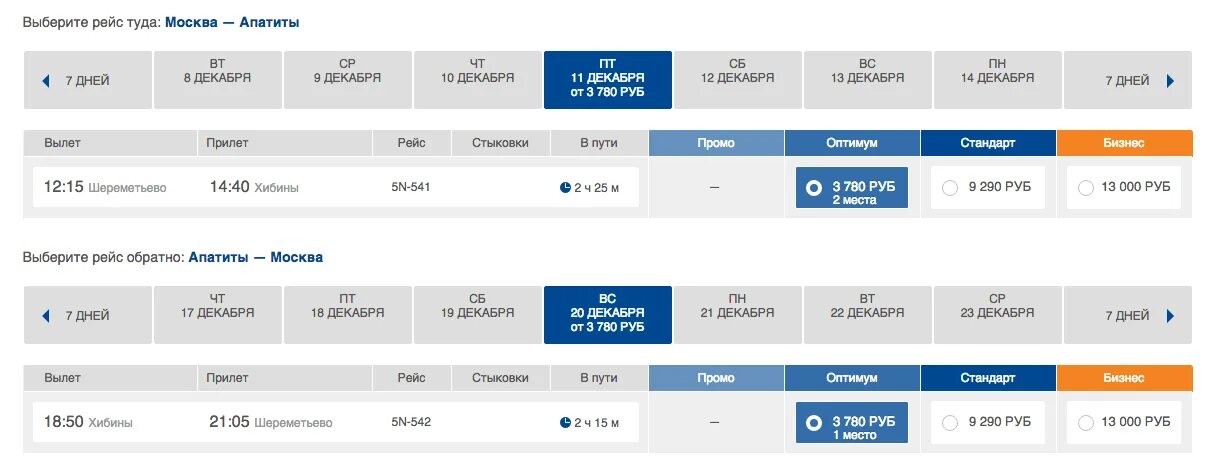Click the previous 7 days arrow for return flight
This screenshot has height=465, width=1207.
(46, 316)
